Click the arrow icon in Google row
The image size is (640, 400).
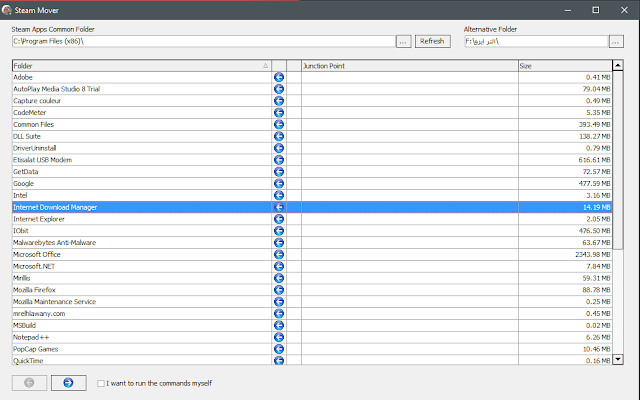(x=279, y=184)
